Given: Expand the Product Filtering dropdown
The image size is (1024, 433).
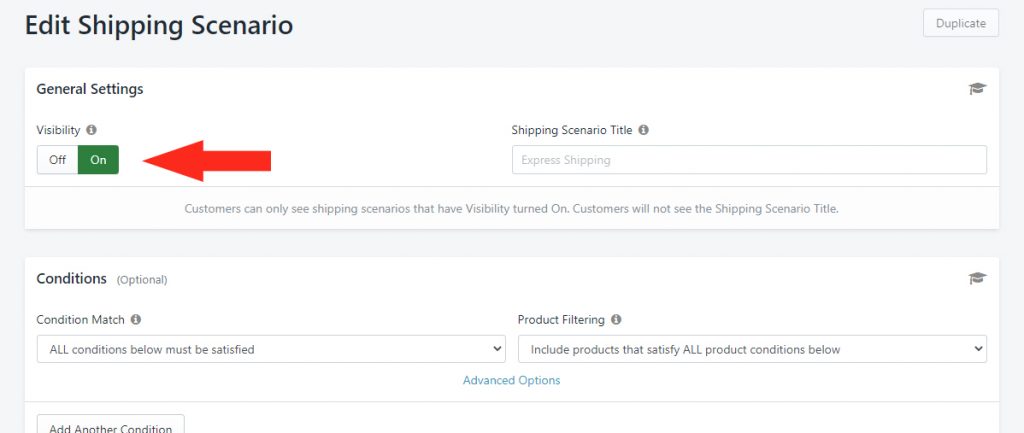Looking at the screenshot, I should coord(752,349).
